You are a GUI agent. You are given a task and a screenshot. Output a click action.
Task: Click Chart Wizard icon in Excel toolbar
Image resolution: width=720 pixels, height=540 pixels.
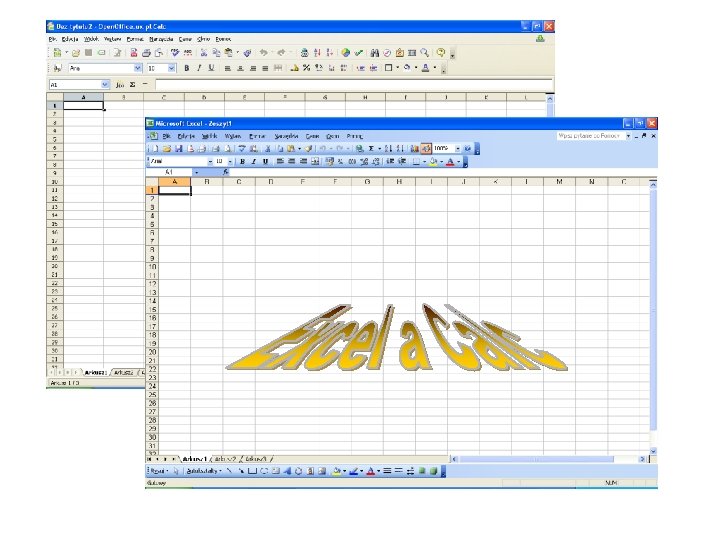click(x=415, y=149)
